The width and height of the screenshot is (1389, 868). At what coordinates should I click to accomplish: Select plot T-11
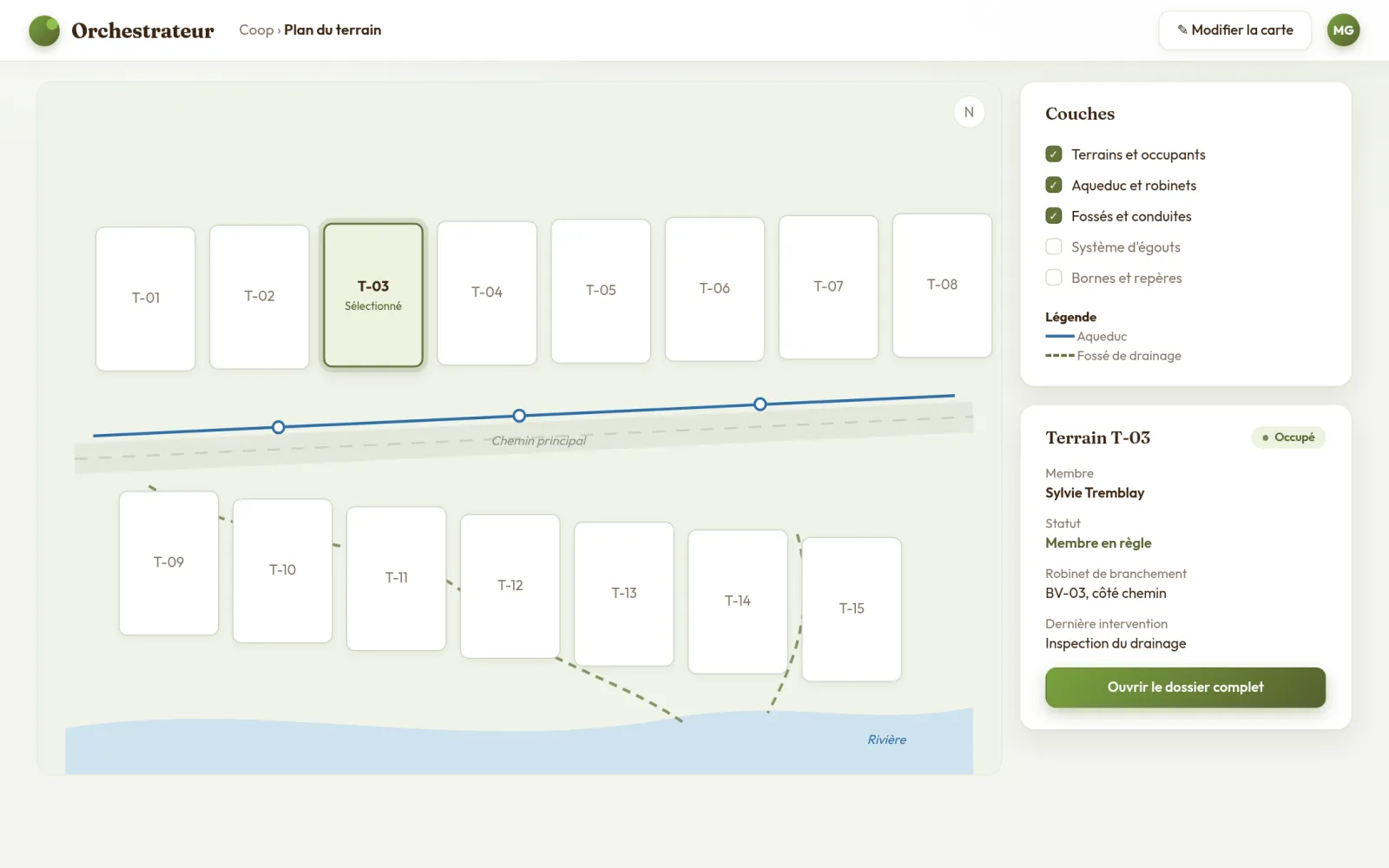click(x=397, y=578)
